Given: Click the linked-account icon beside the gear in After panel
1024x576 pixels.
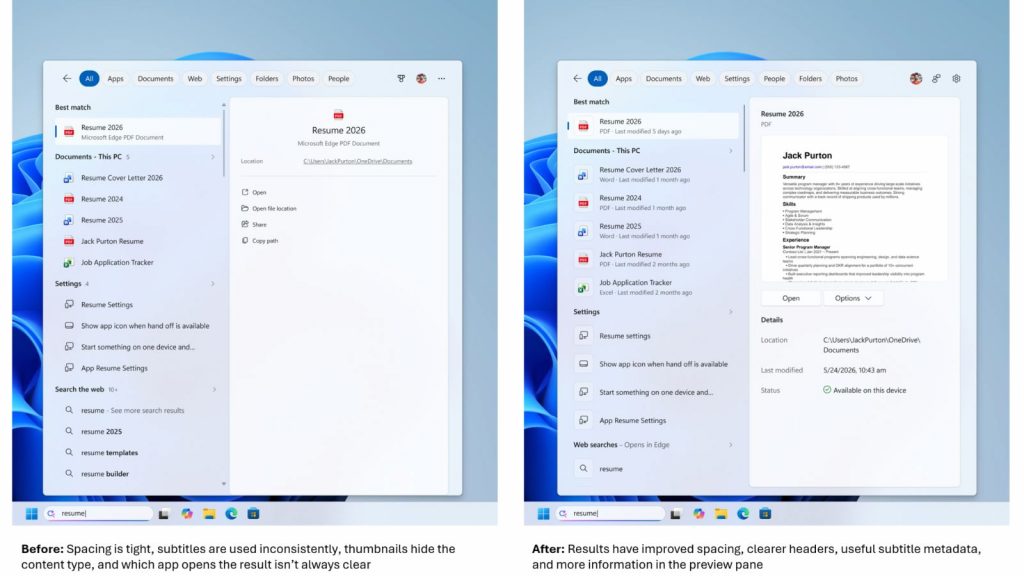Looking at the screenshot, I should [936, 78].
